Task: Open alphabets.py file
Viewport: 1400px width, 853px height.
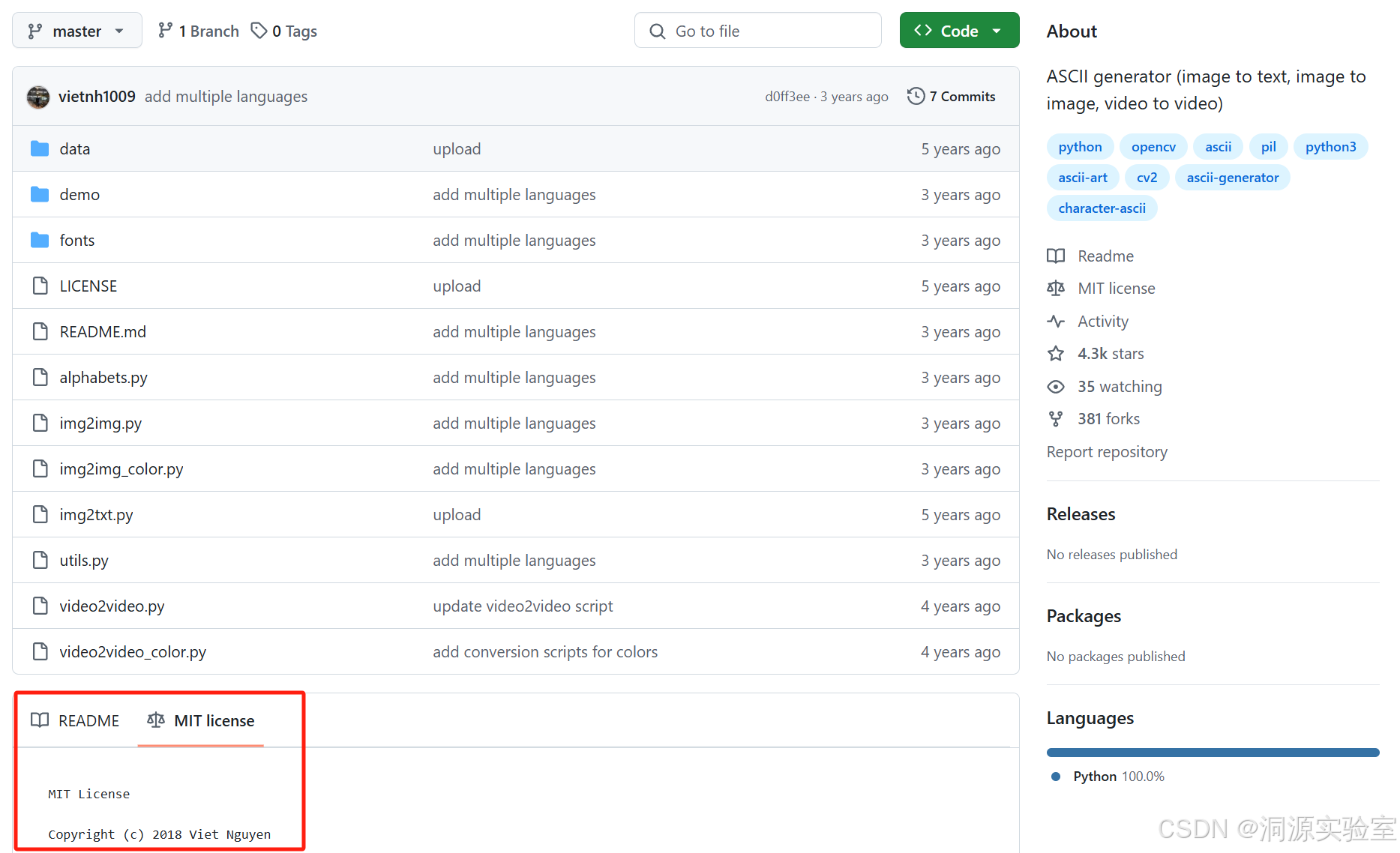Action: pos(103,378)
